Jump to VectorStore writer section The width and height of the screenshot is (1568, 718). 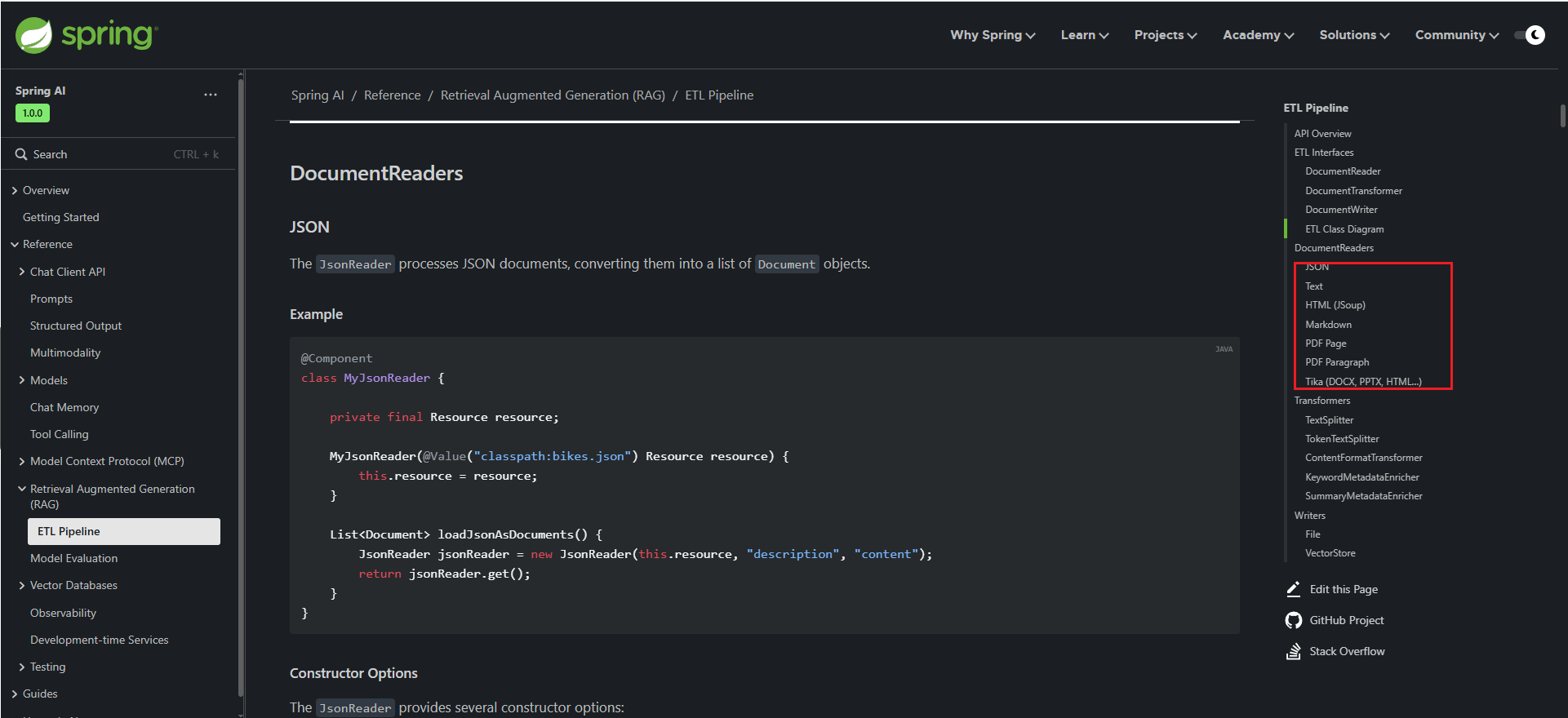[x=1330, y=553]
